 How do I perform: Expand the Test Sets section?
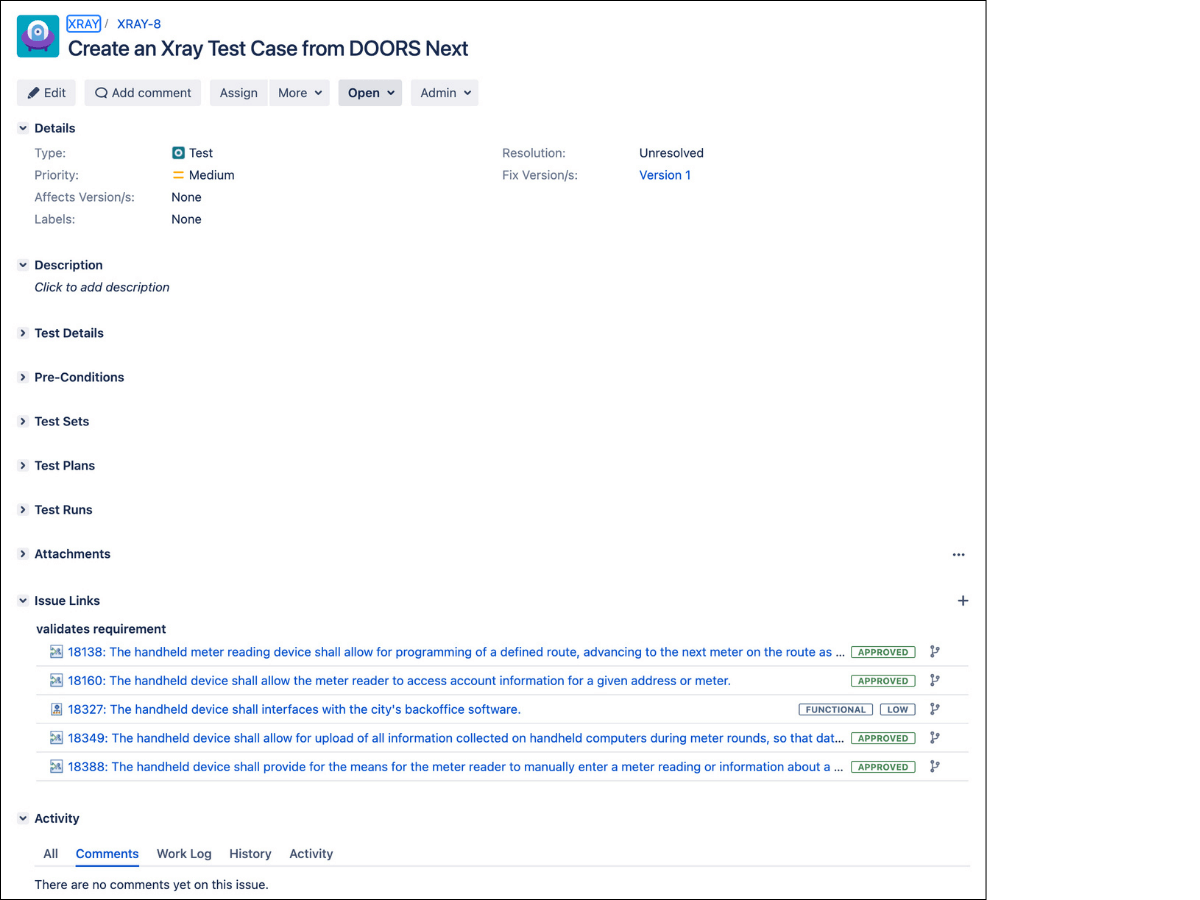23,421
